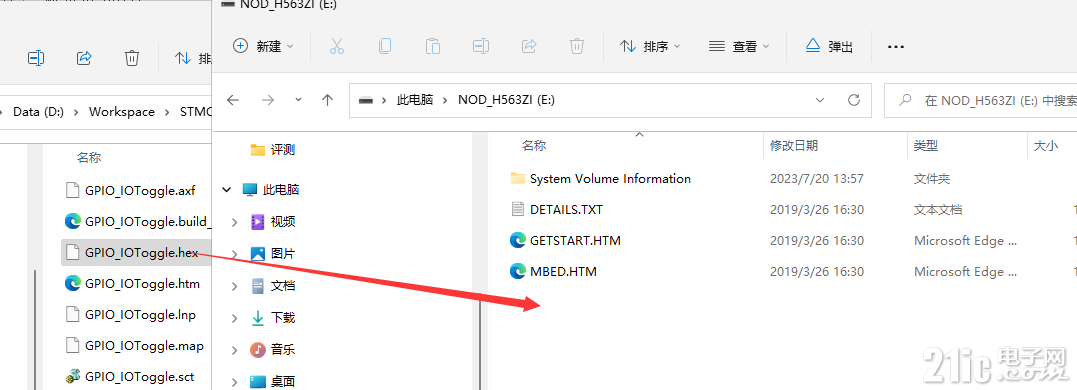
Task: Click the DETAILS.TXT document icon
Action: click(x=518, y=209)
